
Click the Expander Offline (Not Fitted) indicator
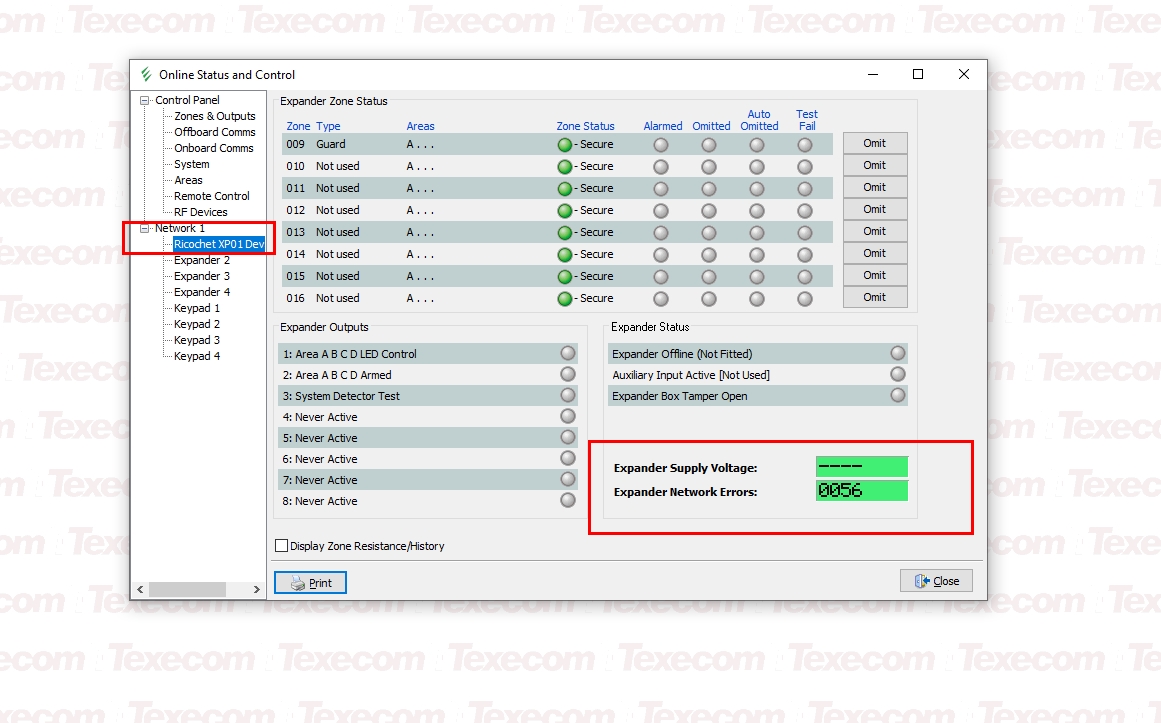coord(898,354)
